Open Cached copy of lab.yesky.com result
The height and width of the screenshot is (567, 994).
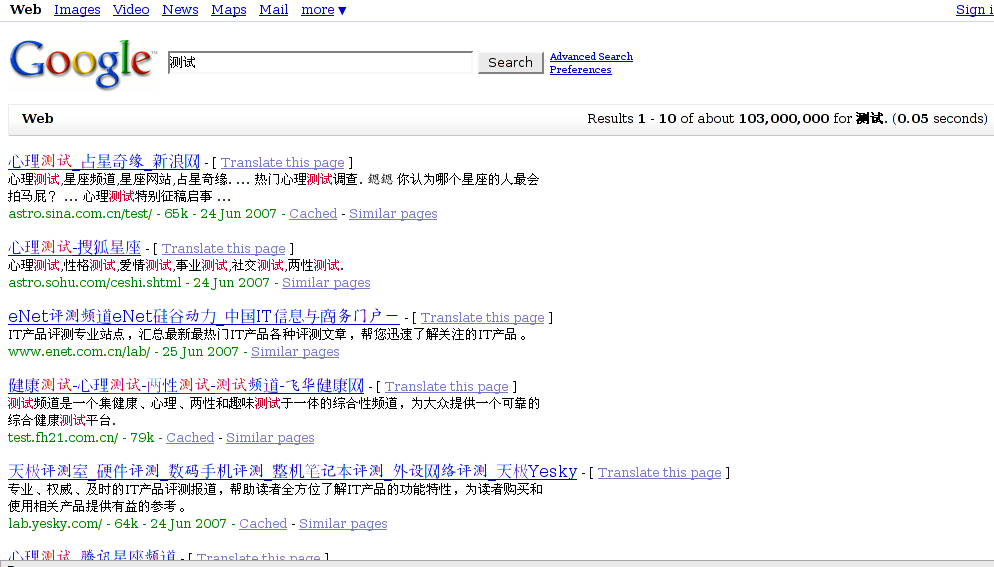click(263, 523)
